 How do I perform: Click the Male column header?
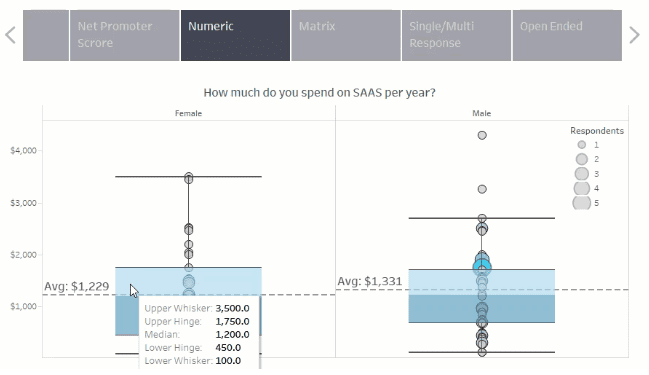click(482, 113)
